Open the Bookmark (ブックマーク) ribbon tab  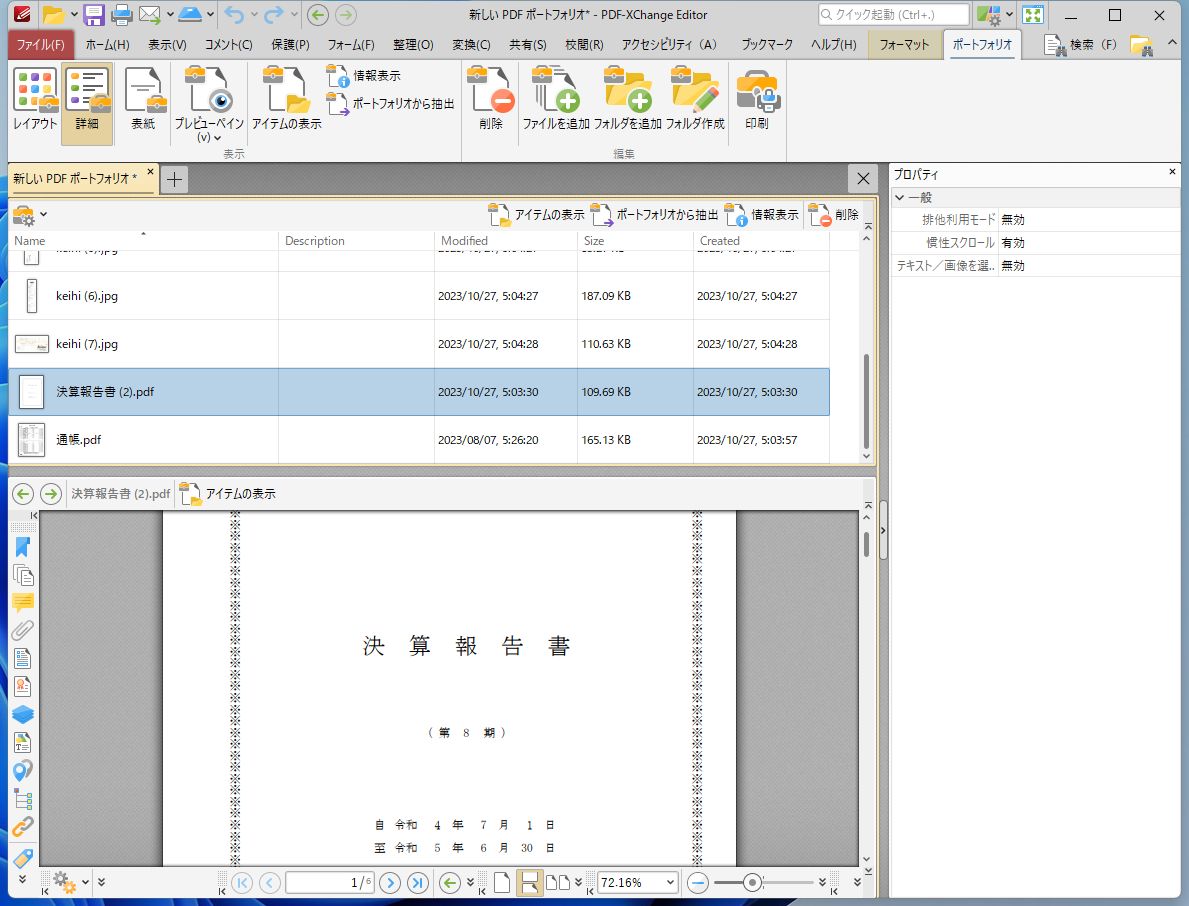[767, 45]
